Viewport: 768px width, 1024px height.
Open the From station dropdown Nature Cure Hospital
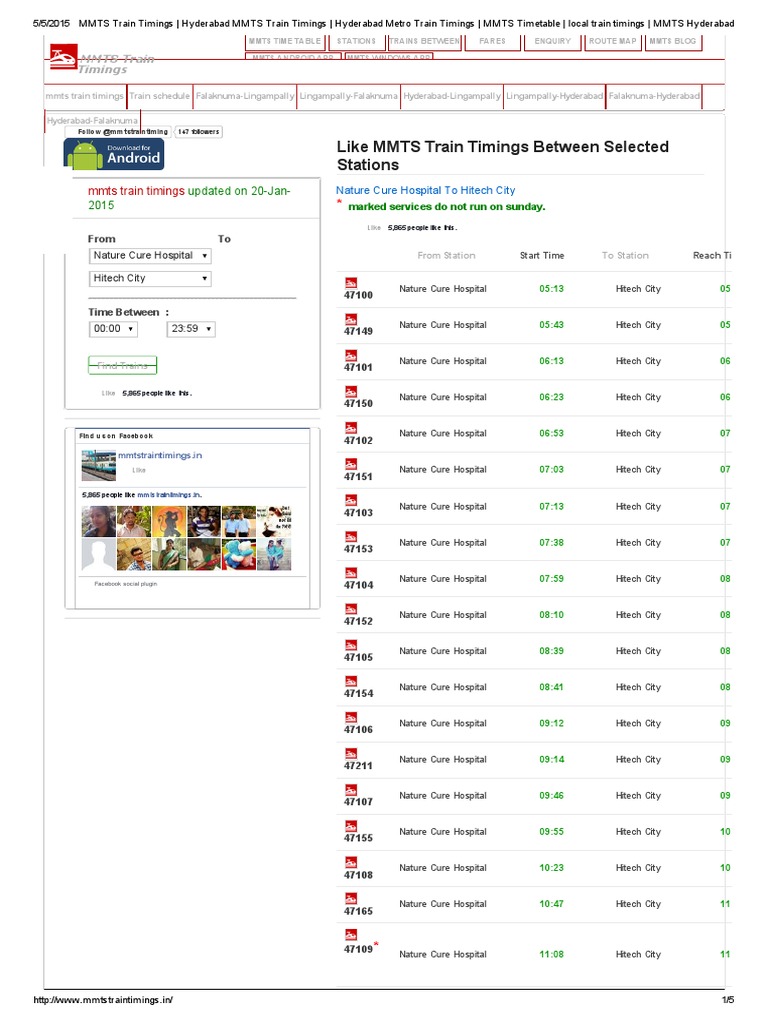coord(150,256)
